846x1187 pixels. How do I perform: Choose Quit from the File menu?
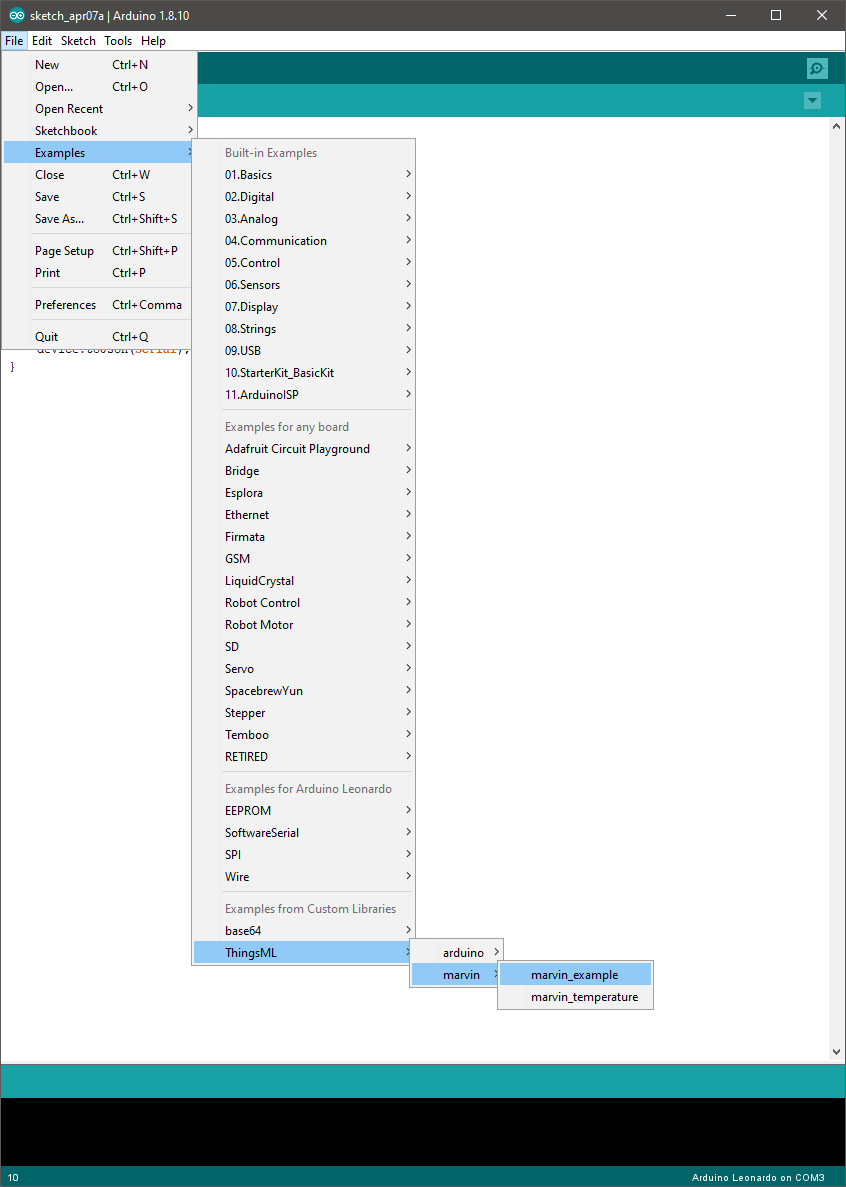pos(99,337)
